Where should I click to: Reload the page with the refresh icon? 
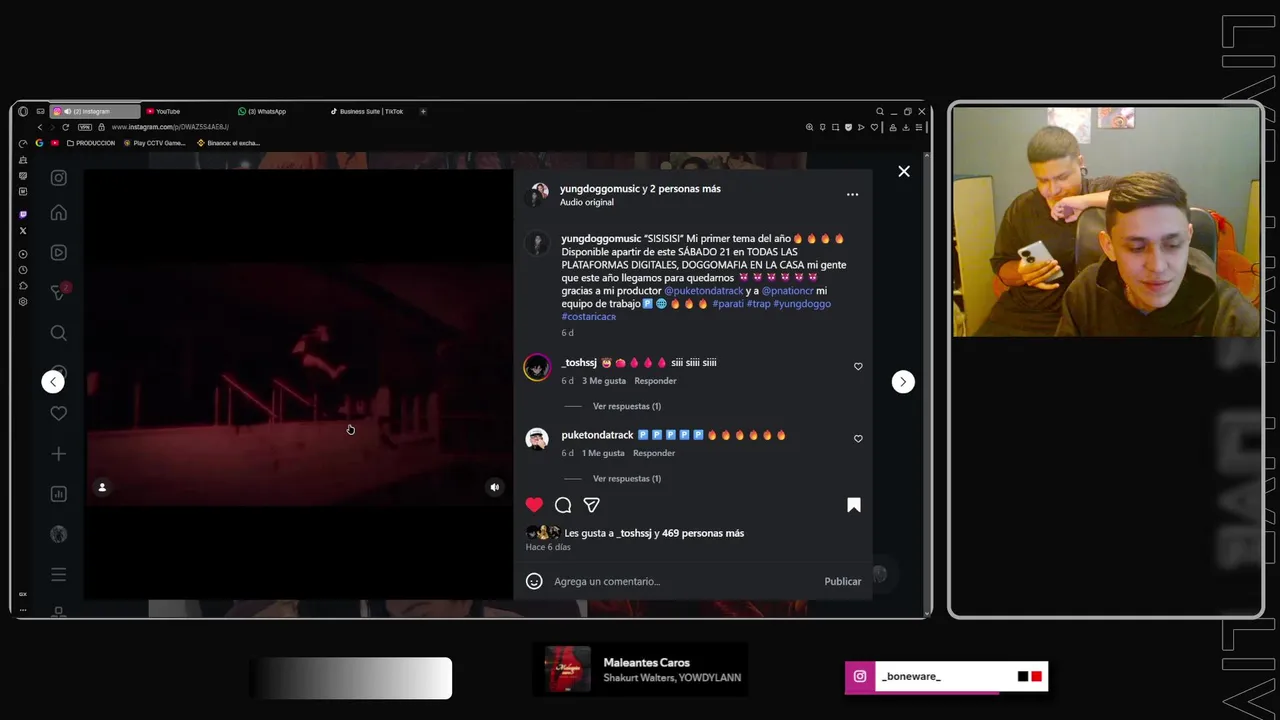pos(66,127)
